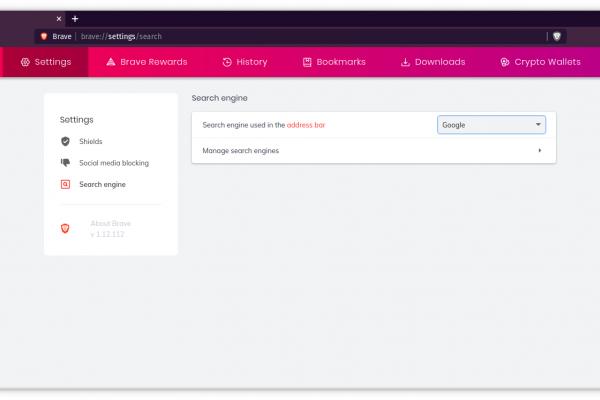Open a new tab with plus icon
This screenshot has height=400, width=600.
coord(75,18)
